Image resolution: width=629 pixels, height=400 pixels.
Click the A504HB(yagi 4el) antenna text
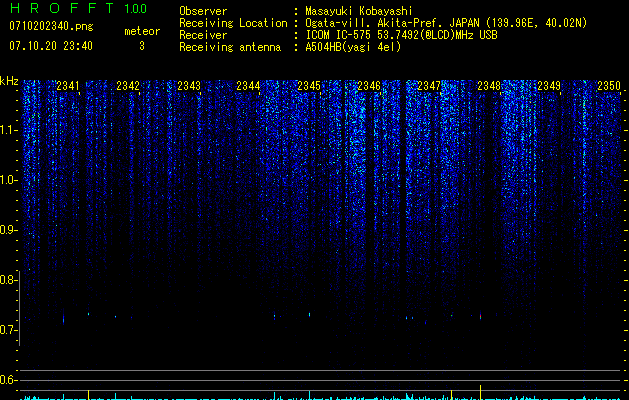pyautogui.click(x=353, y=47)
